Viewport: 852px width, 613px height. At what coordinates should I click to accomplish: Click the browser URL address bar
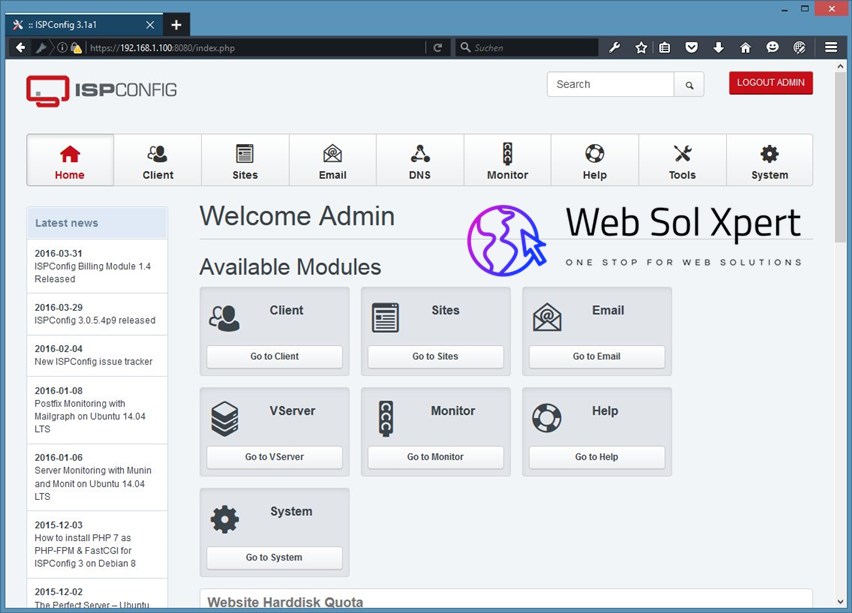[x=255, y=48]
